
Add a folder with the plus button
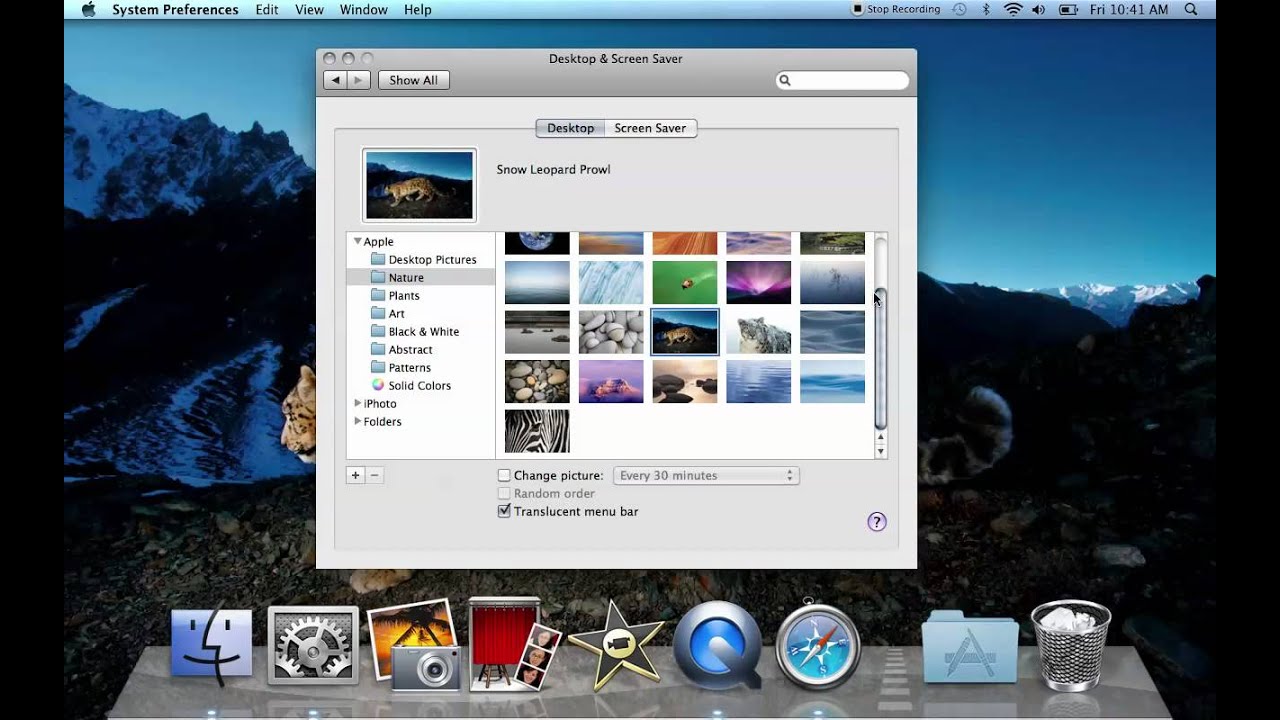[355, 476]
